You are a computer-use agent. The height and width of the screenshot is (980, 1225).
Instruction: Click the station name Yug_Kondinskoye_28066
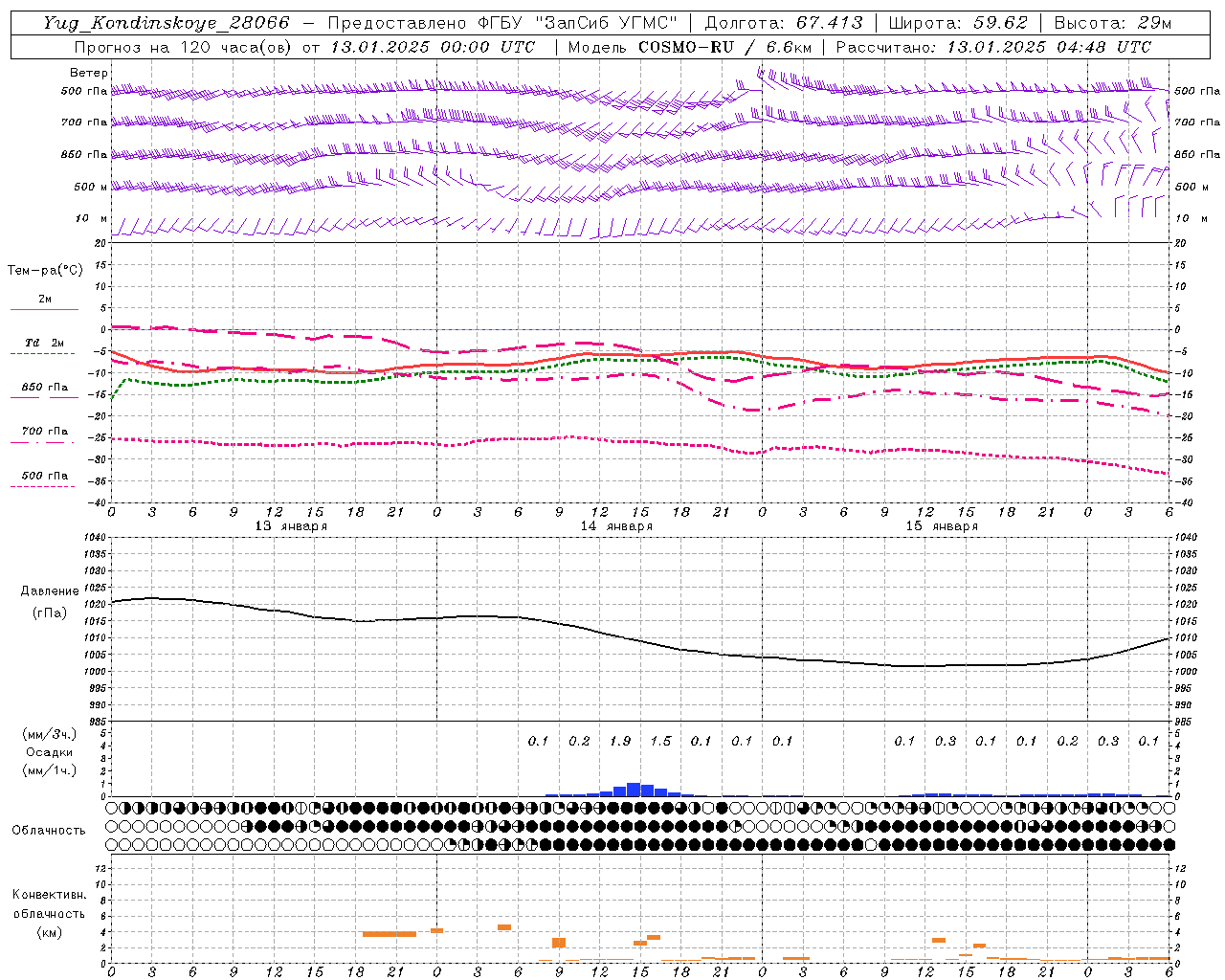tap(167, 23)
